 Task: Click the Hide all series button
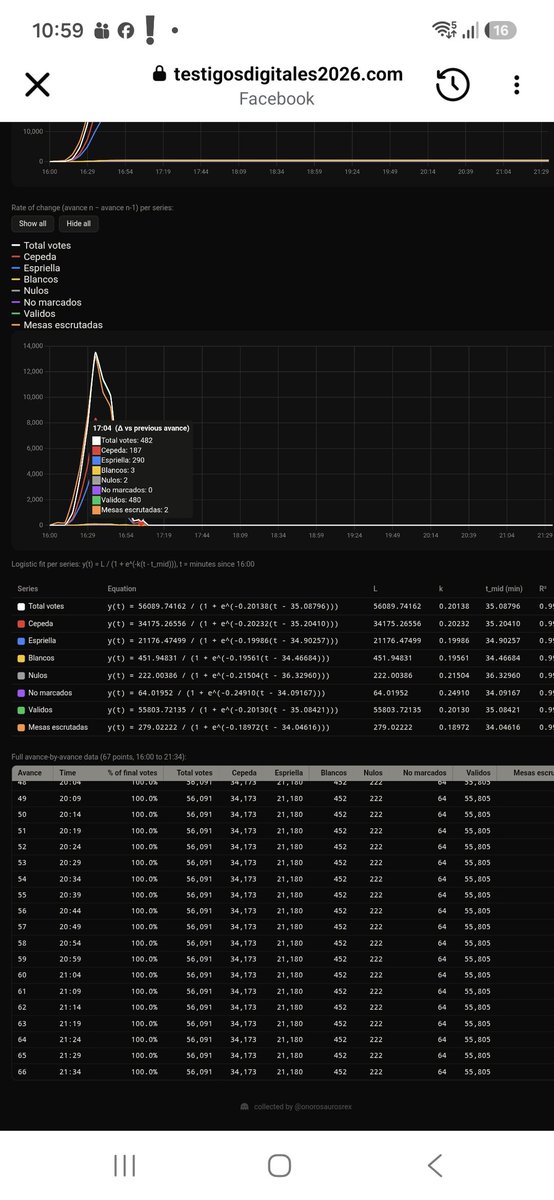pyautogui.click(x=79, y=224)
